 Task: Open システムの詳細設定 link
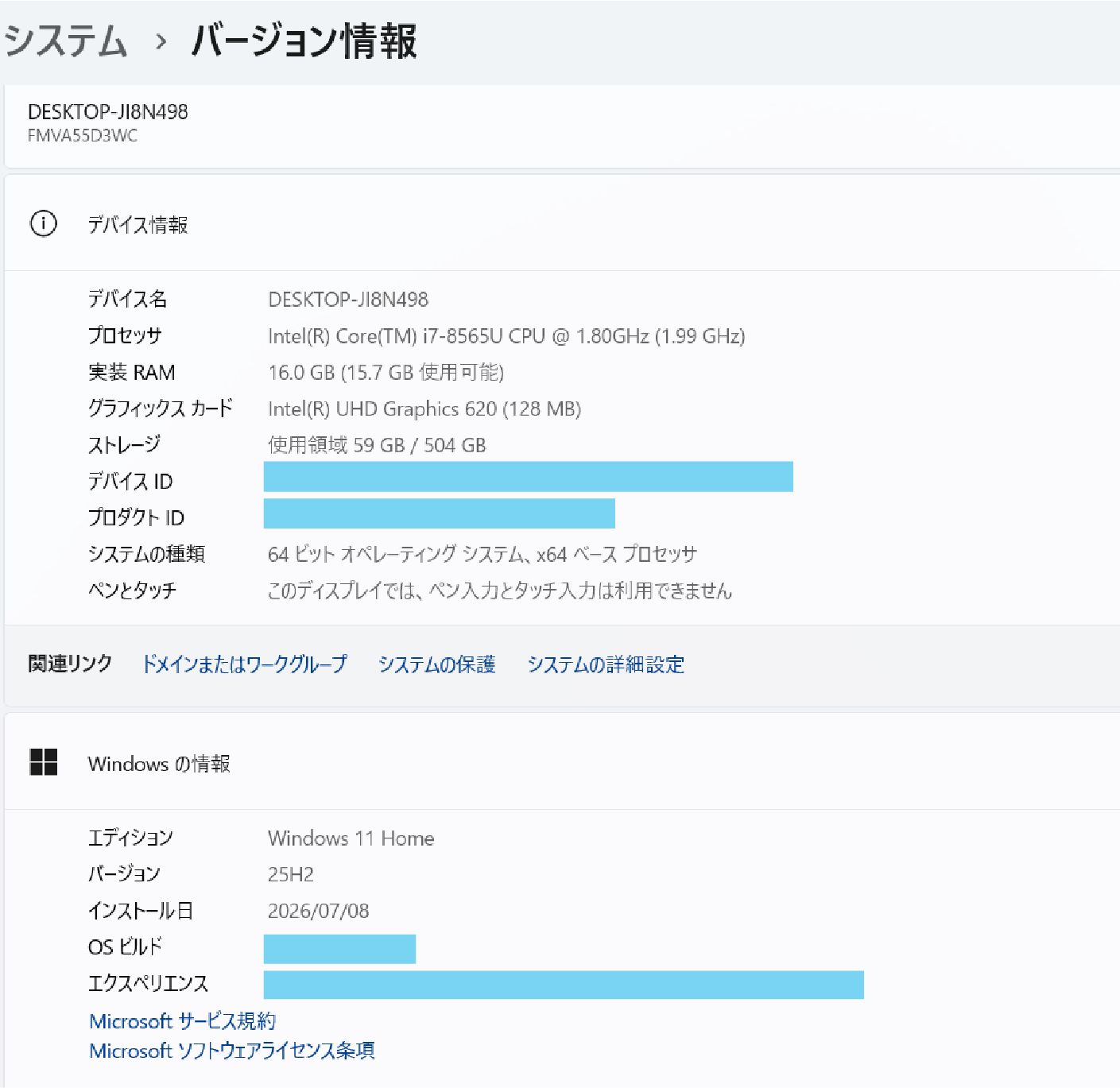coord(606,664)
